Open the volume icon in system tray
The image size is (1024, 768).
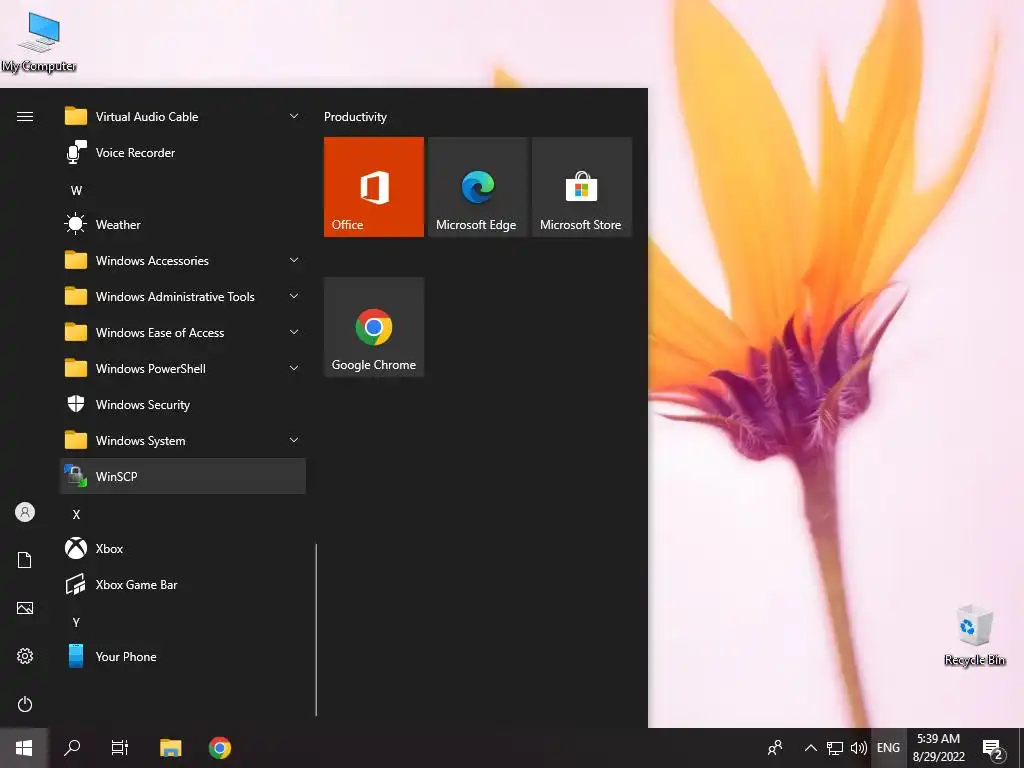(859, 748)
